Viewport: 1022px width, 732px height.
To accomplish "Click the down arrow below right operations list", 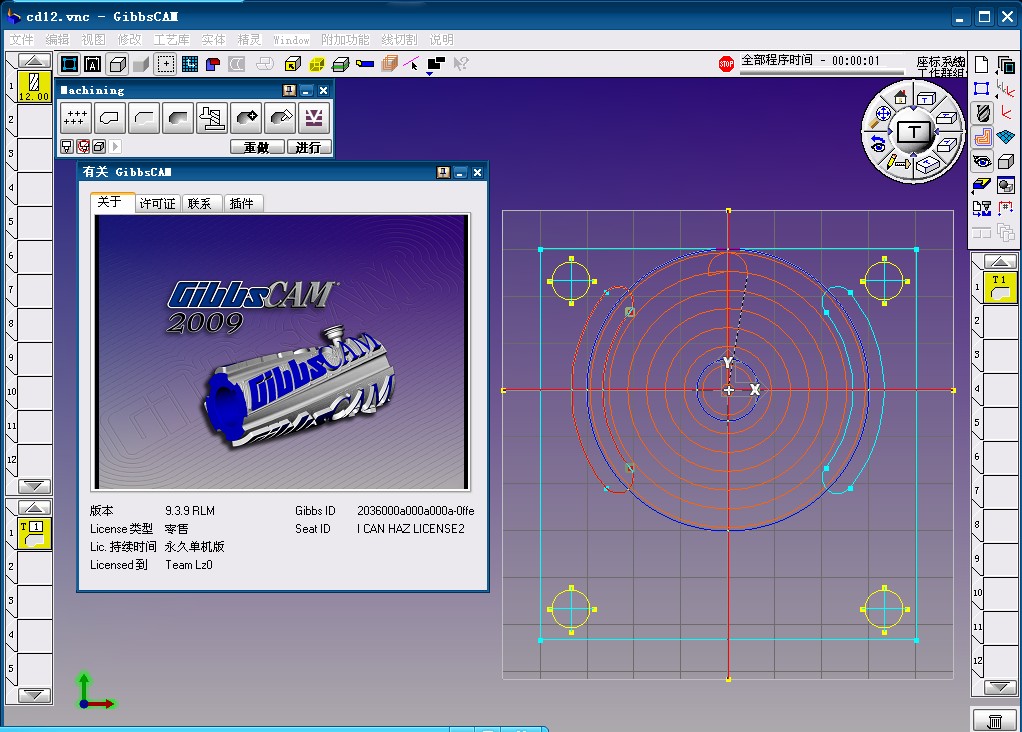I will pos(1000,687).
